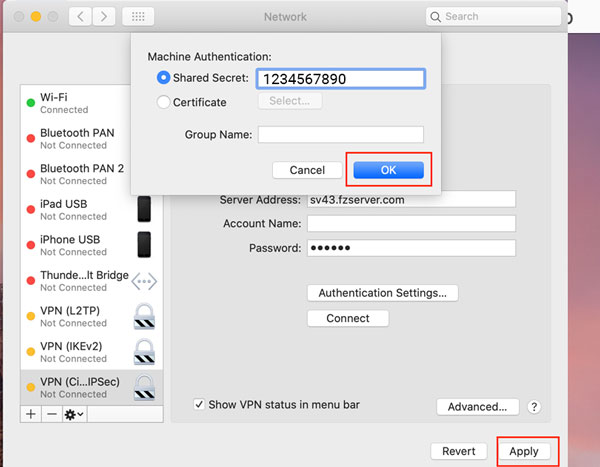Click the Search field in the title bar
600x467 pixels.
click(x=493, y=16)
